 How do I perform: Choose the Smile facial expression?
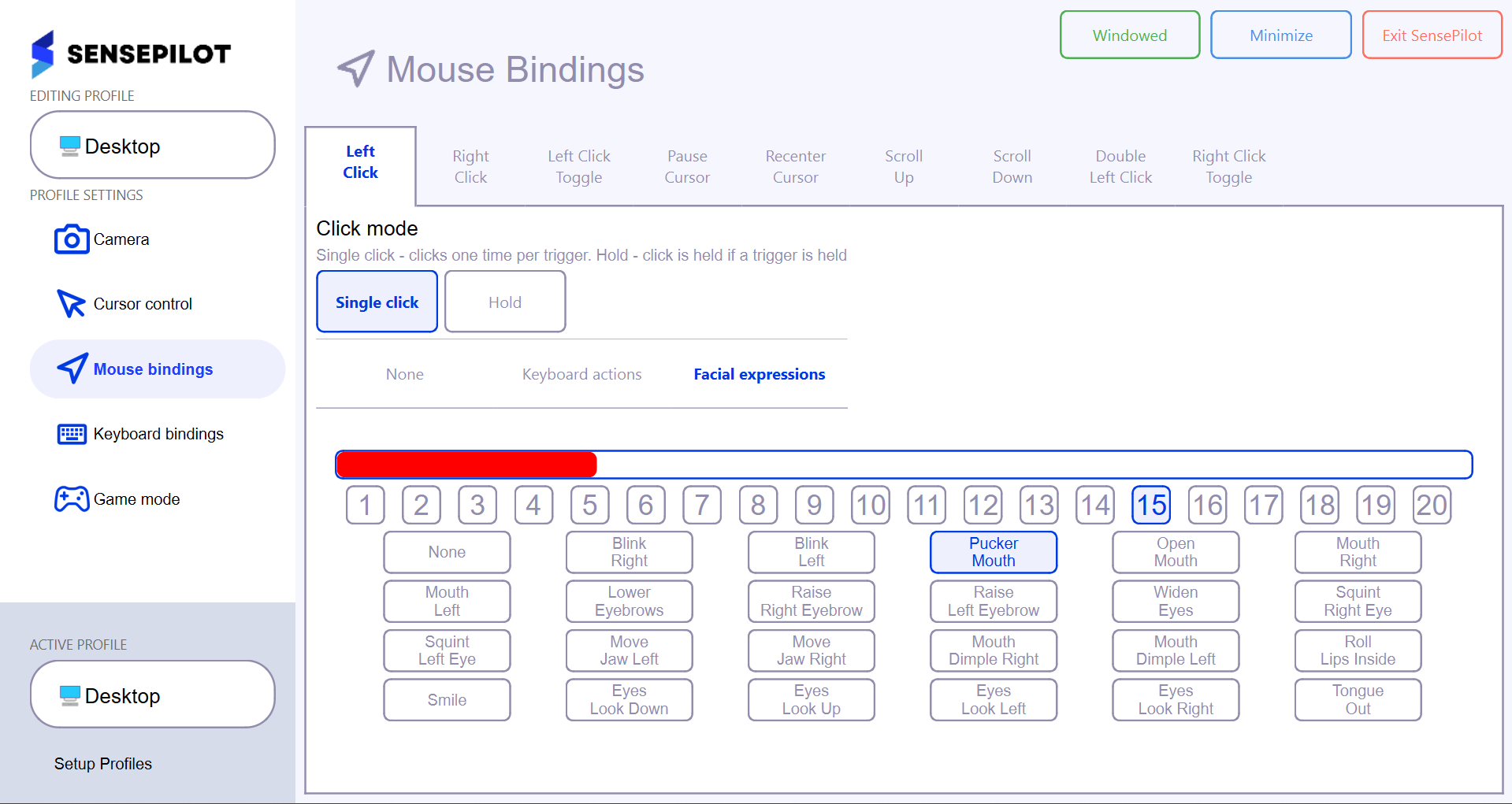[447, 700]
